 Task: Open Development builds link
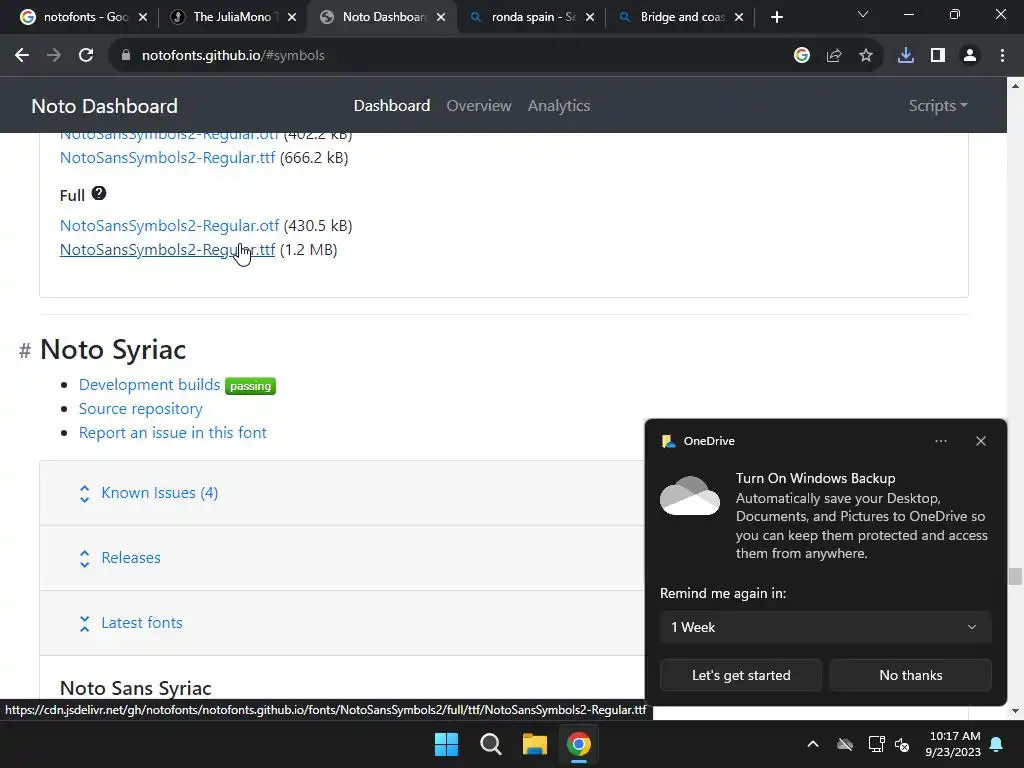click(150, 385)
